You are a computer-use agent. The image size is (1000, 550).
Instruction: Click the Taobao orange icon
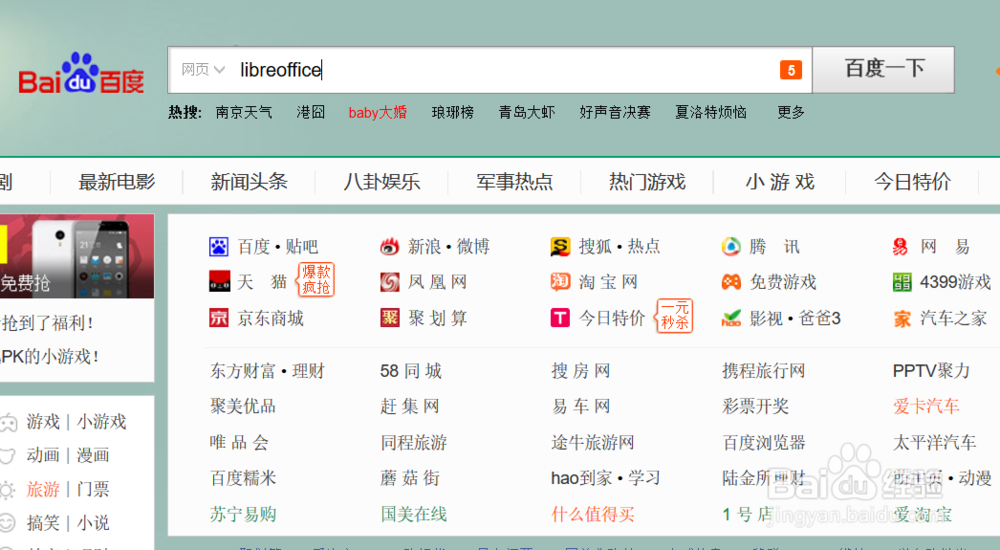click(x=560, y=281)
